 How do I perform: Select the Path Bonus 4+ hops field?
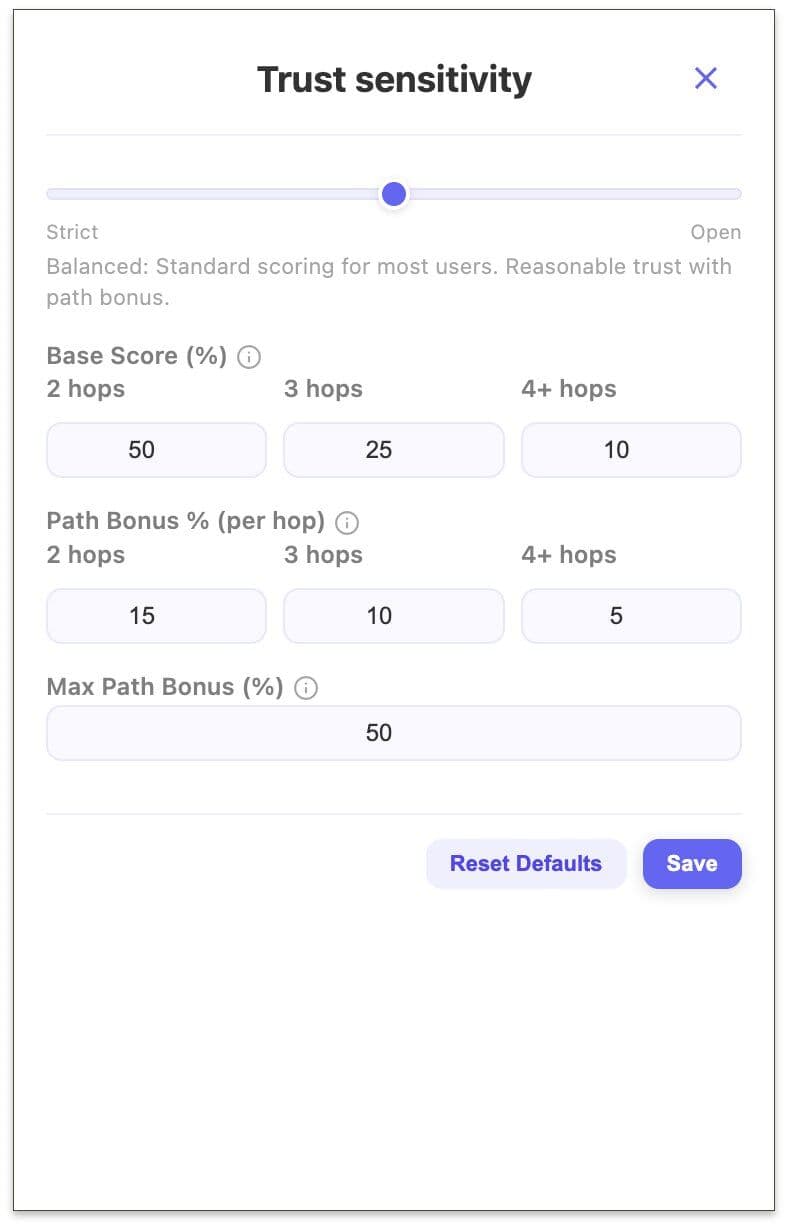coord(630,616)
